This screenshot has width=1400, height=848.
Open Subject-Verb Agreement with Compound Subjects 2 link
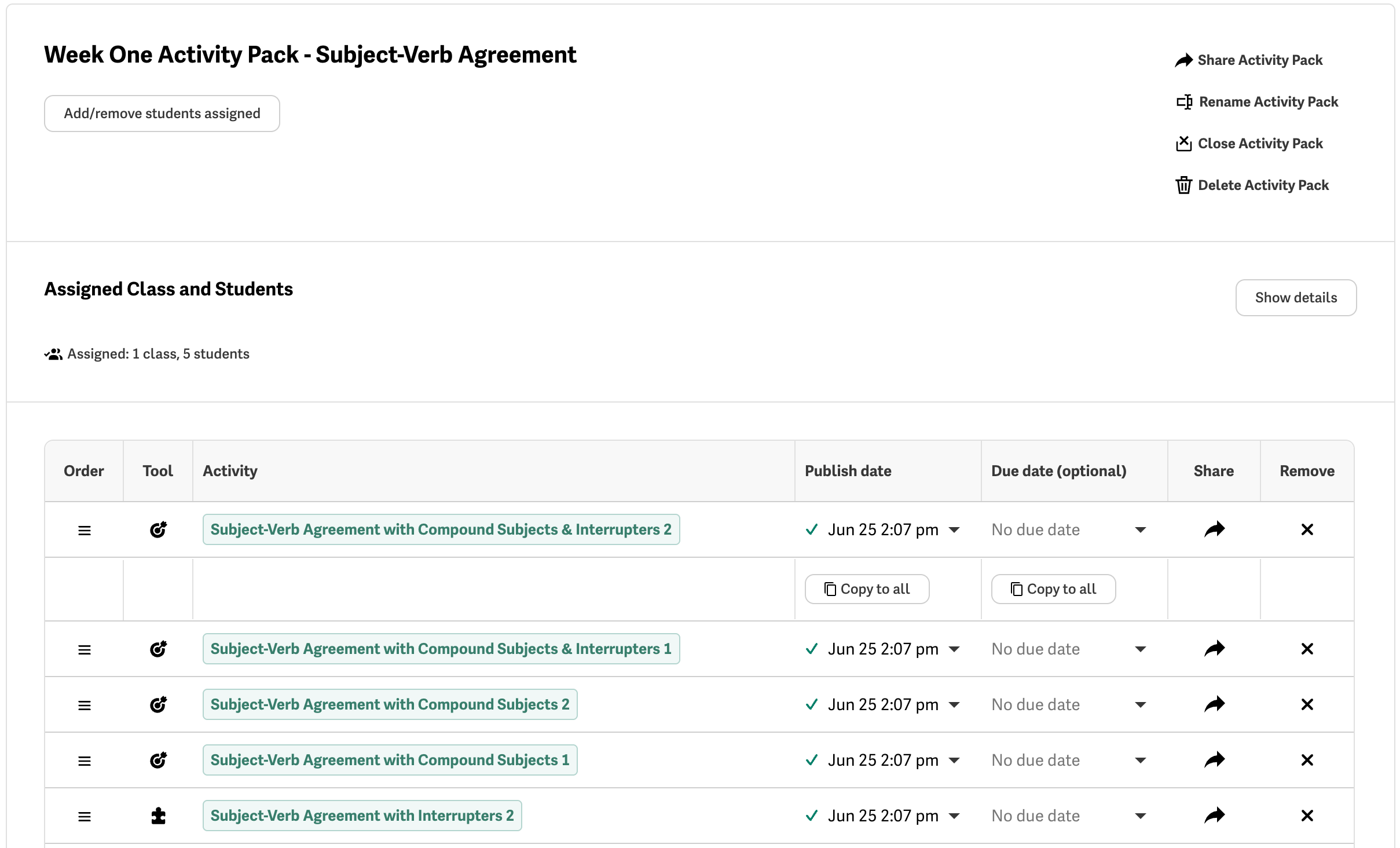tap(390, 704)
